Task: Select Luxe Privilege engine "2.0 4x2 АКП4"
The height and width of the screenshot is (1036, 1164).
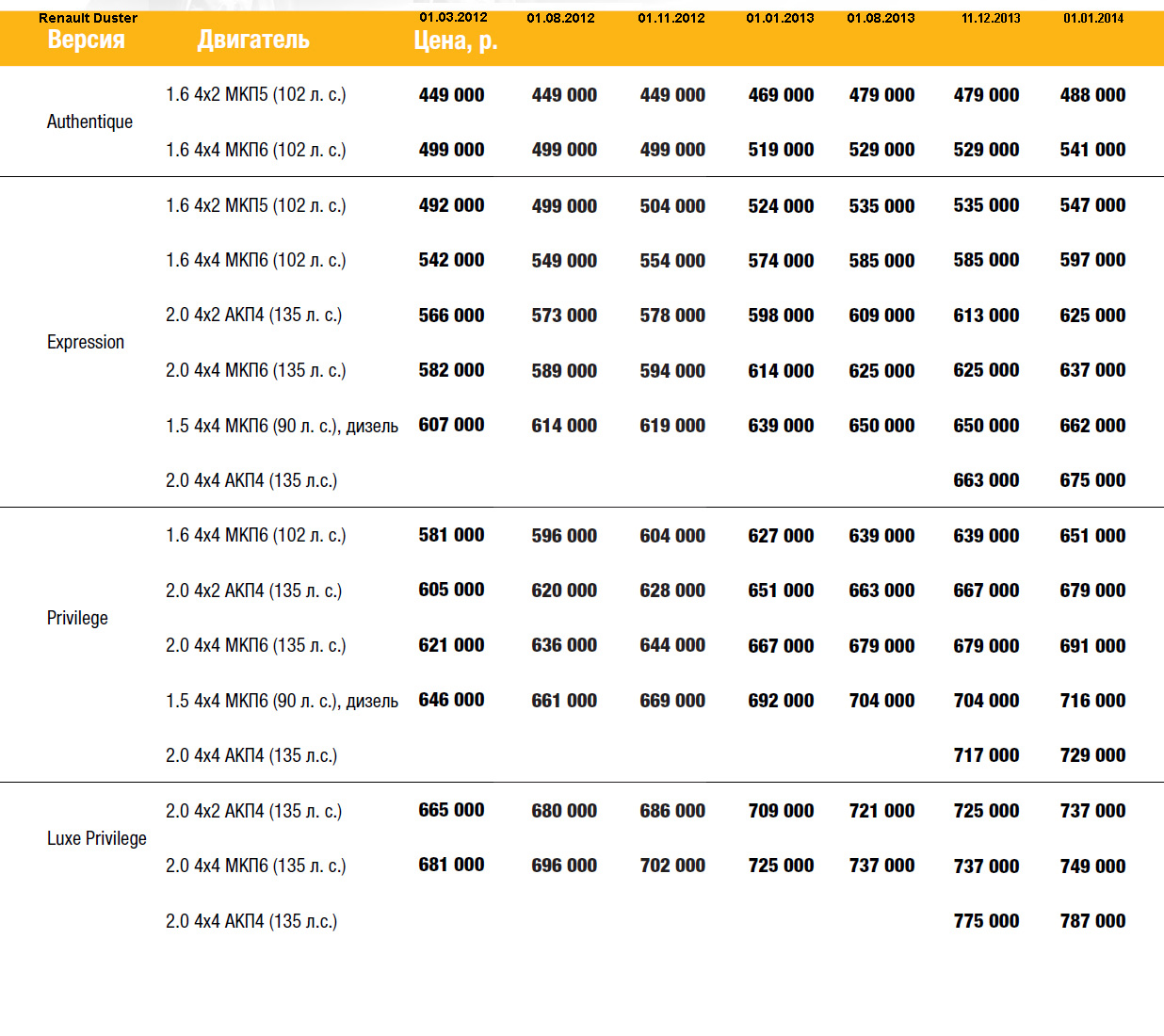Action: click(x=254, y=811)
